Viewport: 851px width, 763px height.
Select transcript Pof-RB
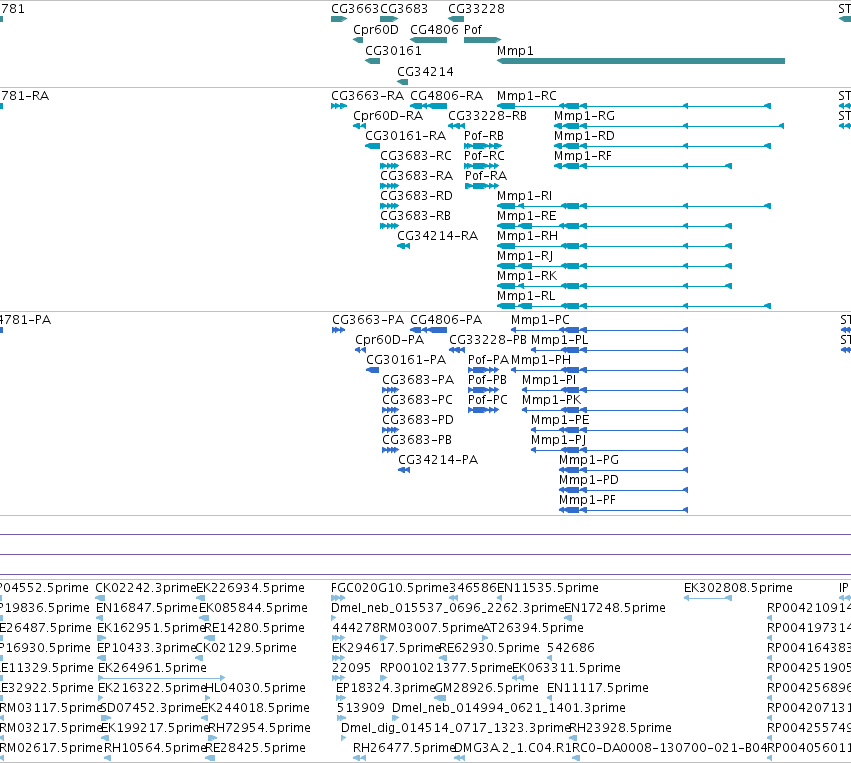point(484,136)
